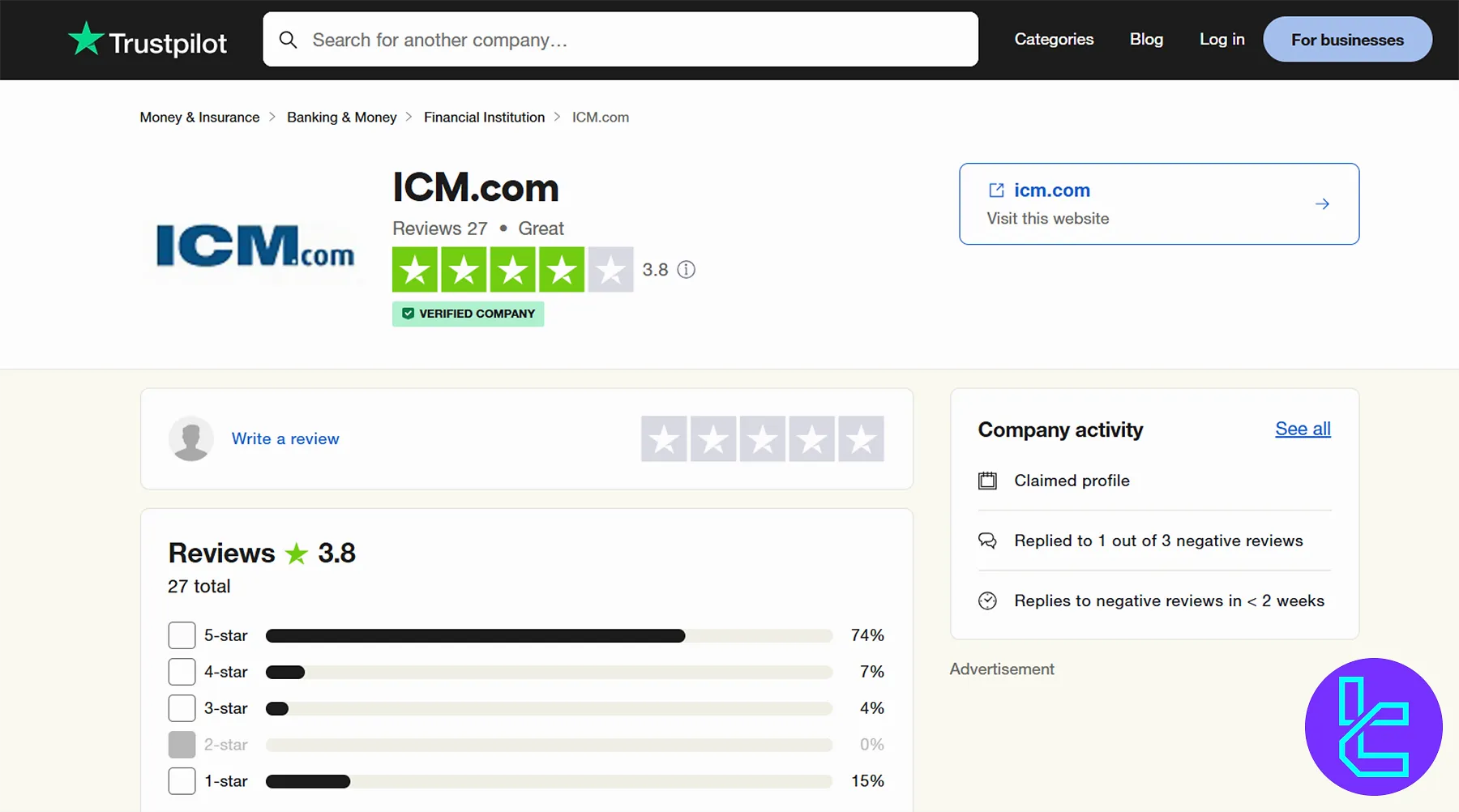Click the Advertisement label
The width and height of the screenshot is (1459, 812).
tap(1002, 669)
